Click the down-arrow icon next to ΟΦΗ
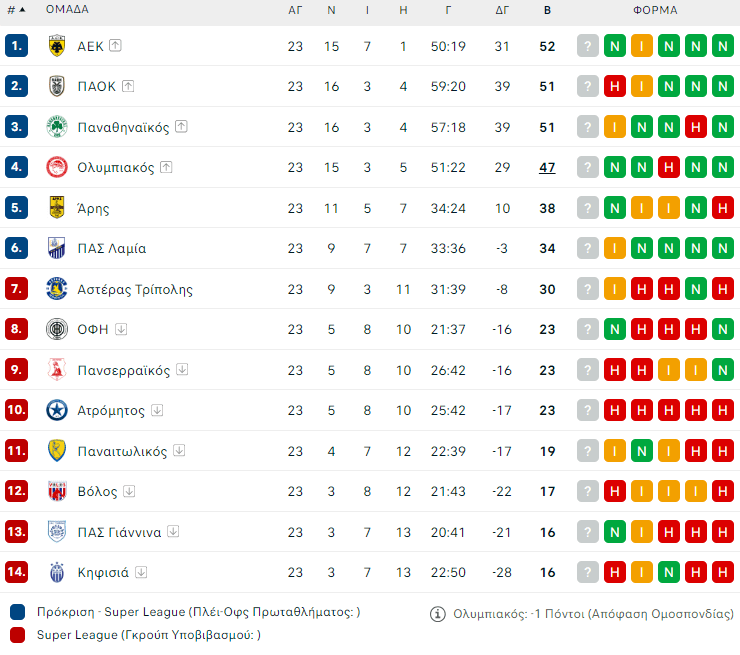740x655 pixels. pos(121,329)
